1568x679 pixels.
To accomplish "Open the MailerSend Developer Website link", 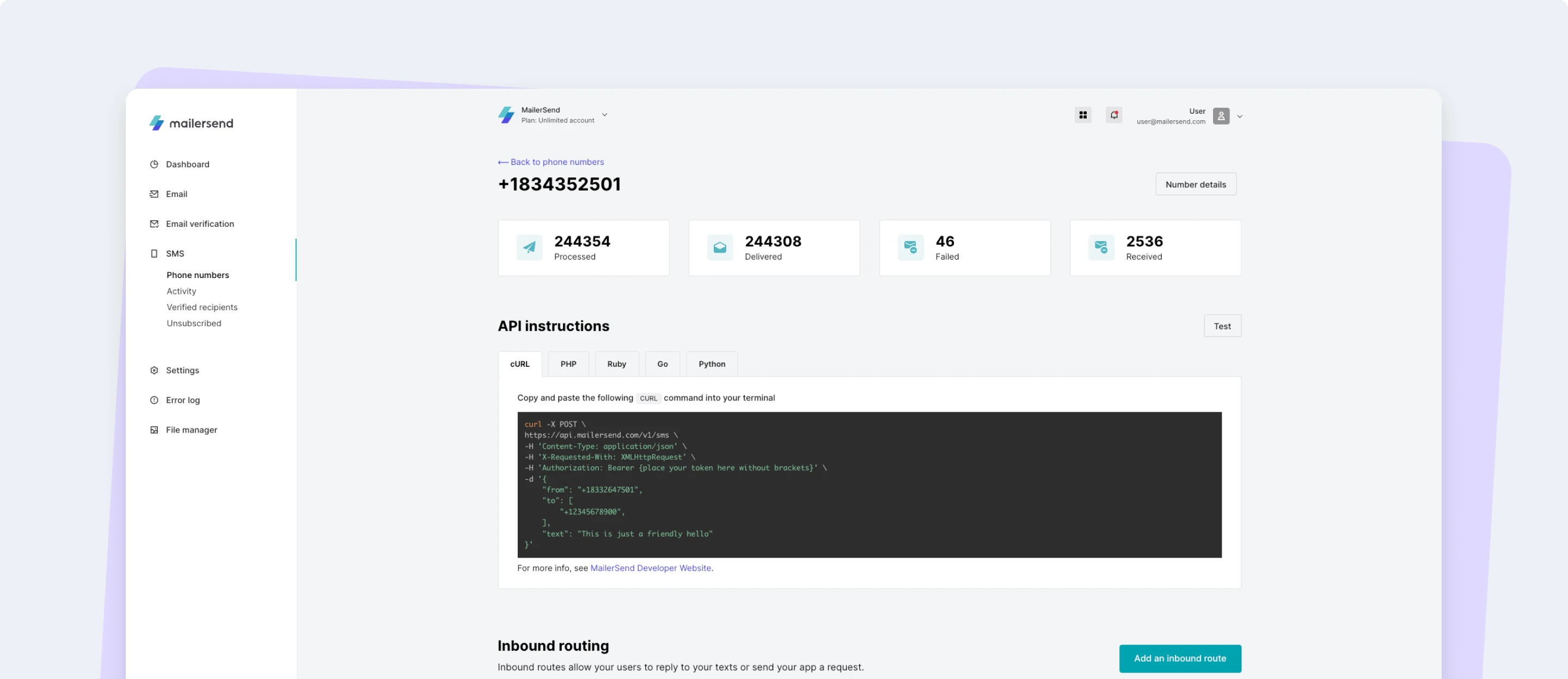I will click(650, 567).
